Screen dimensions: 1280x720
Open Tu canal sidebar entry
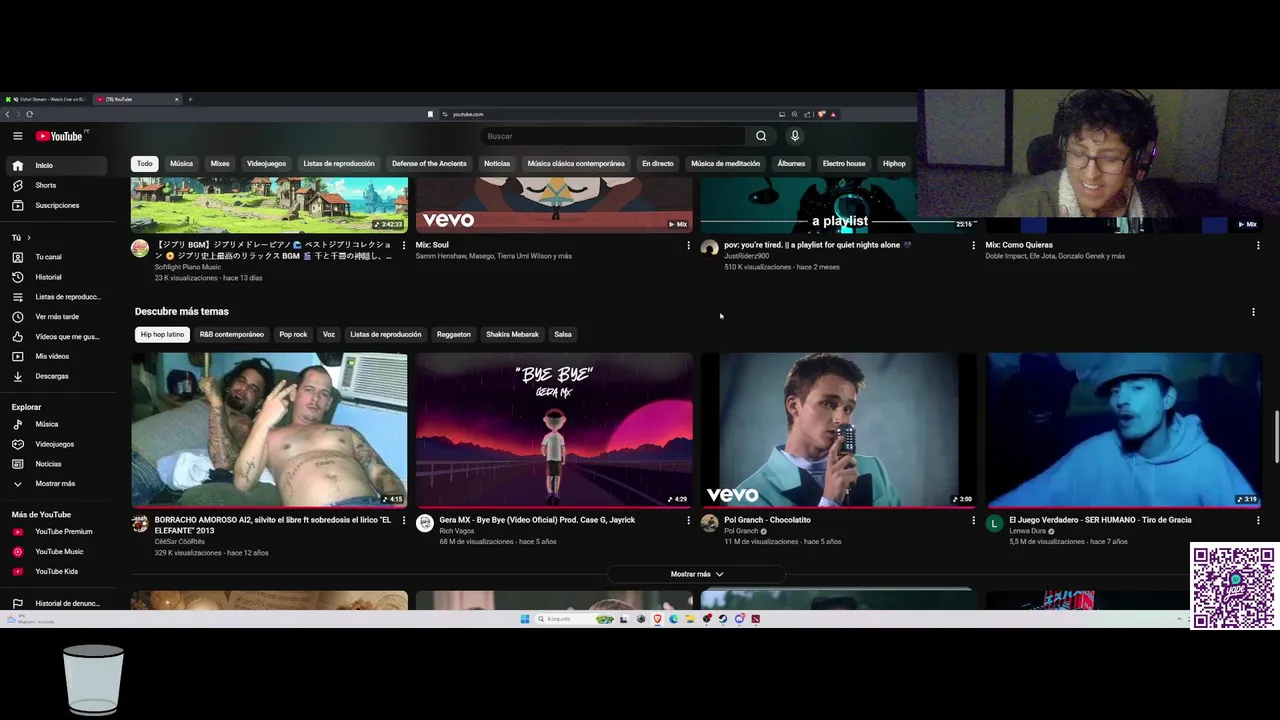click(58, 257)
